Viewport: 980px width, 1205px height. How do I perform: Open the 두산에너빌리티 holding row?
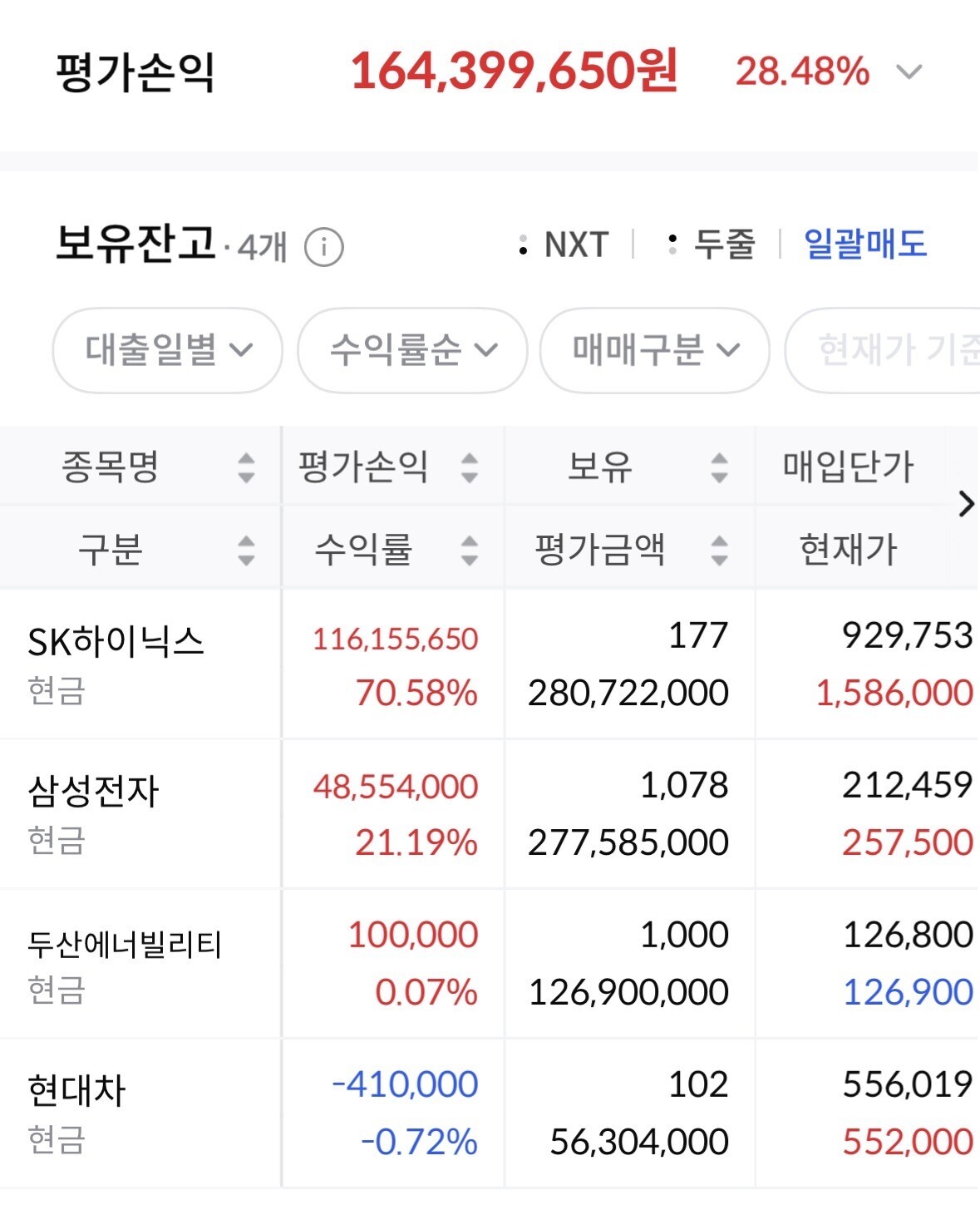click(490, 963)
